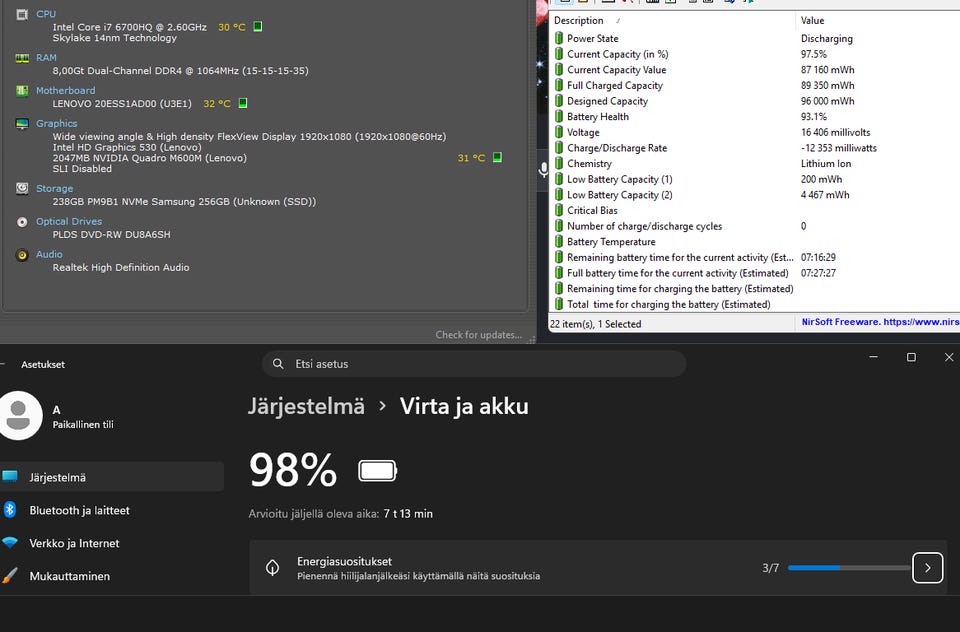Click the RAM module icon in Speccy

(22, 58)
